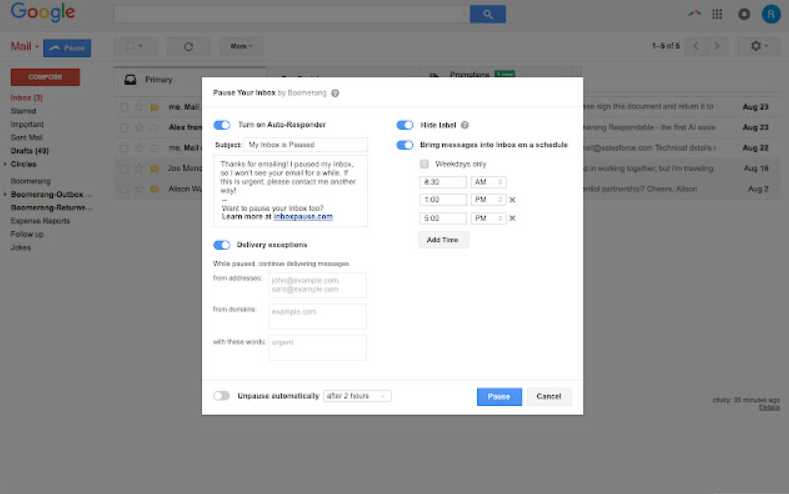The image size is (789, 494).
Task: Open the Starred folder
Action: [23, 111]
